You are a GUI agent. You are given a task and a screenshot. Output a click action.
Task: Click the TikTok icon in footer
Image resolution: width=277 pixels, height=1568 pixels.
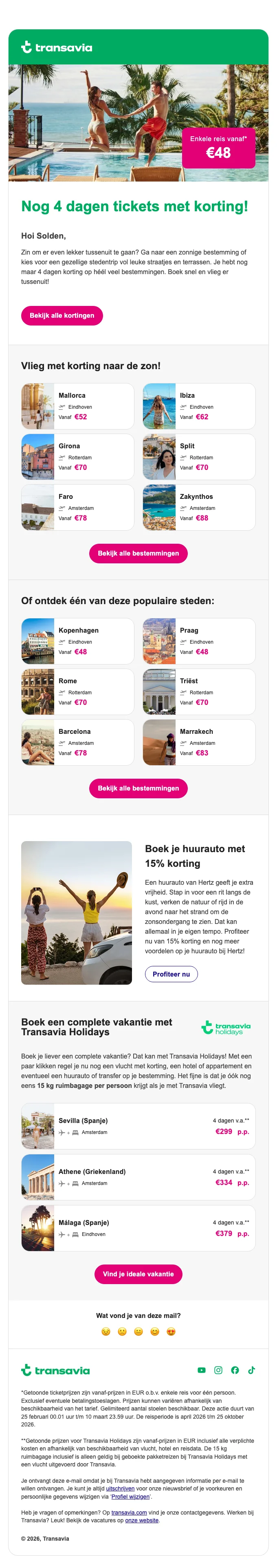(x=251, y=1370)
